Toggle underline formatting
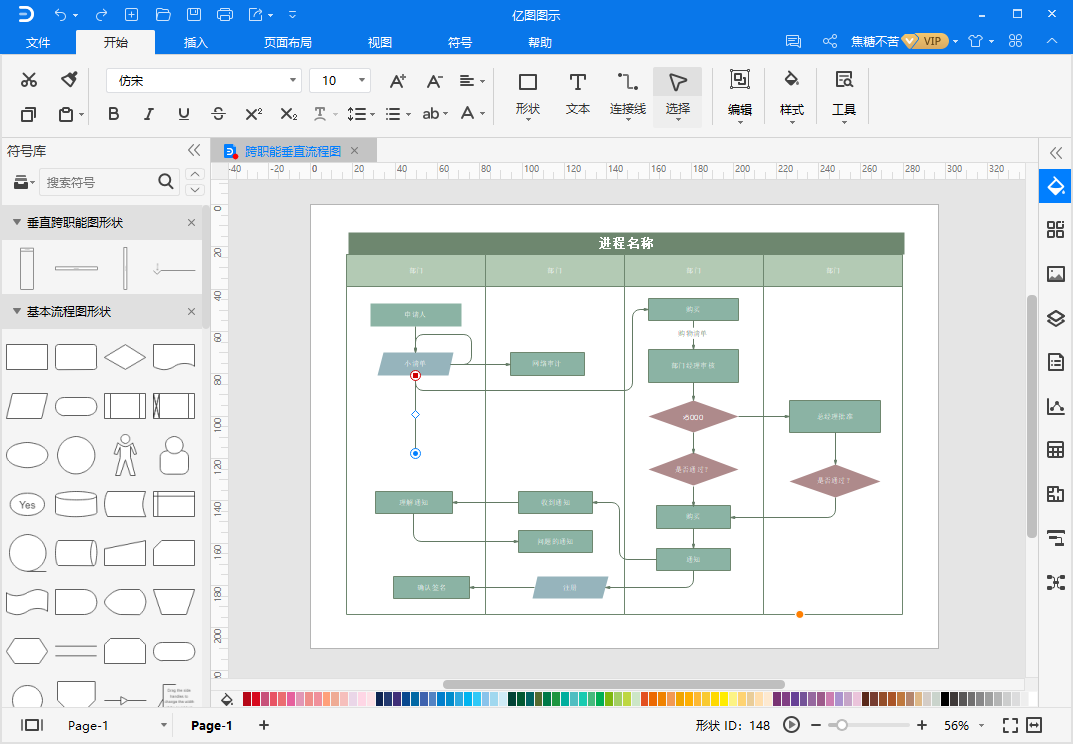This screenshot has width=1073, height=744. [183, 114]
